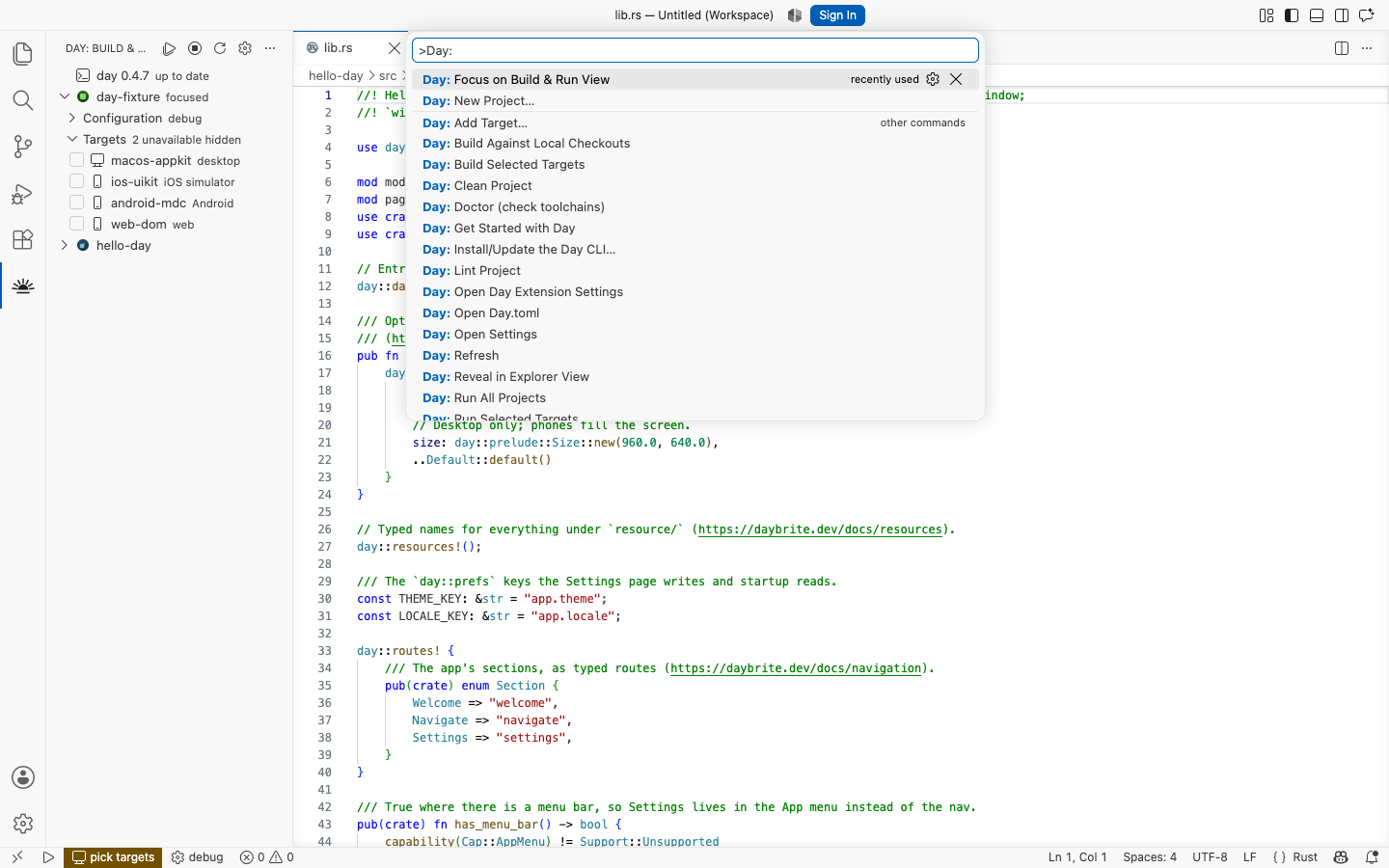Toggle primary side bar visibility
Screen dimensions: 1389x868
coord(1292,15)
